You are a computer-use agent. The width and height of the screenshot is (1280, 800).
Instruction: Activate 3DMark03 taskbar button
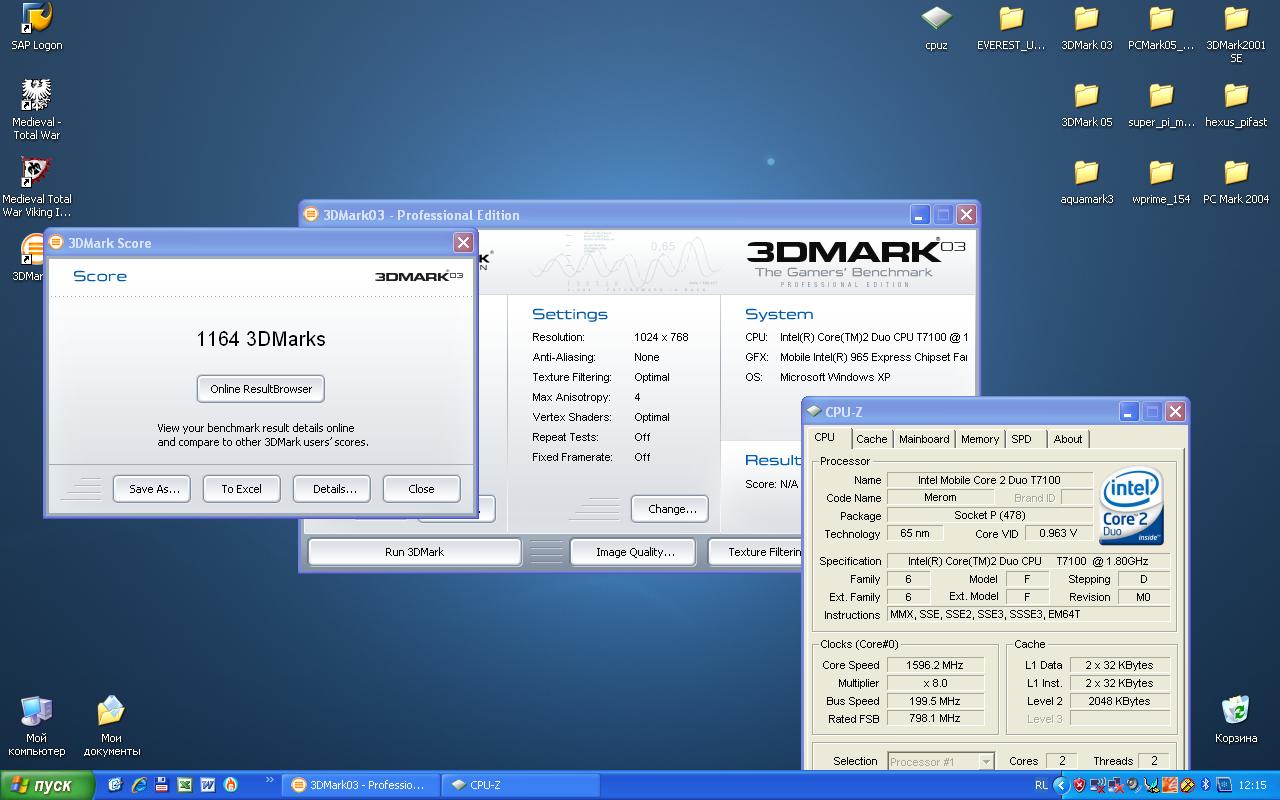[360, 785]
